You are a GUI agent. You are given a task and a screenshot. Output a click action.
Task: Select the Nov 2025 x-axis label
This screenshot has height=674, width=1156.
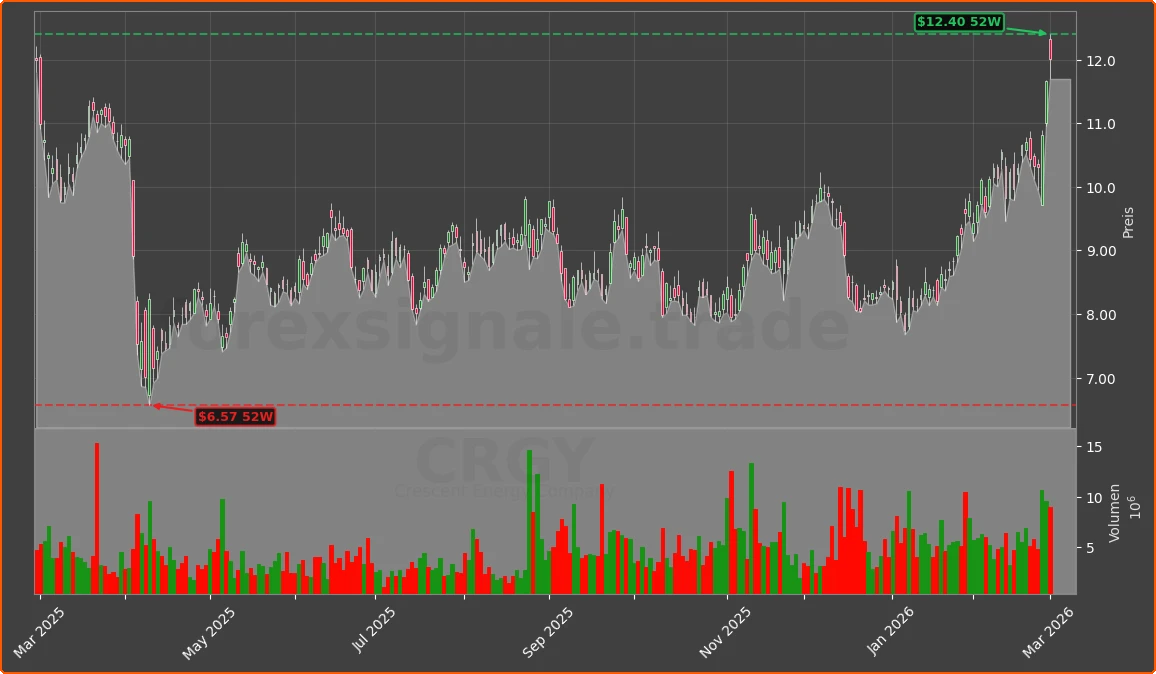point(723,632)
